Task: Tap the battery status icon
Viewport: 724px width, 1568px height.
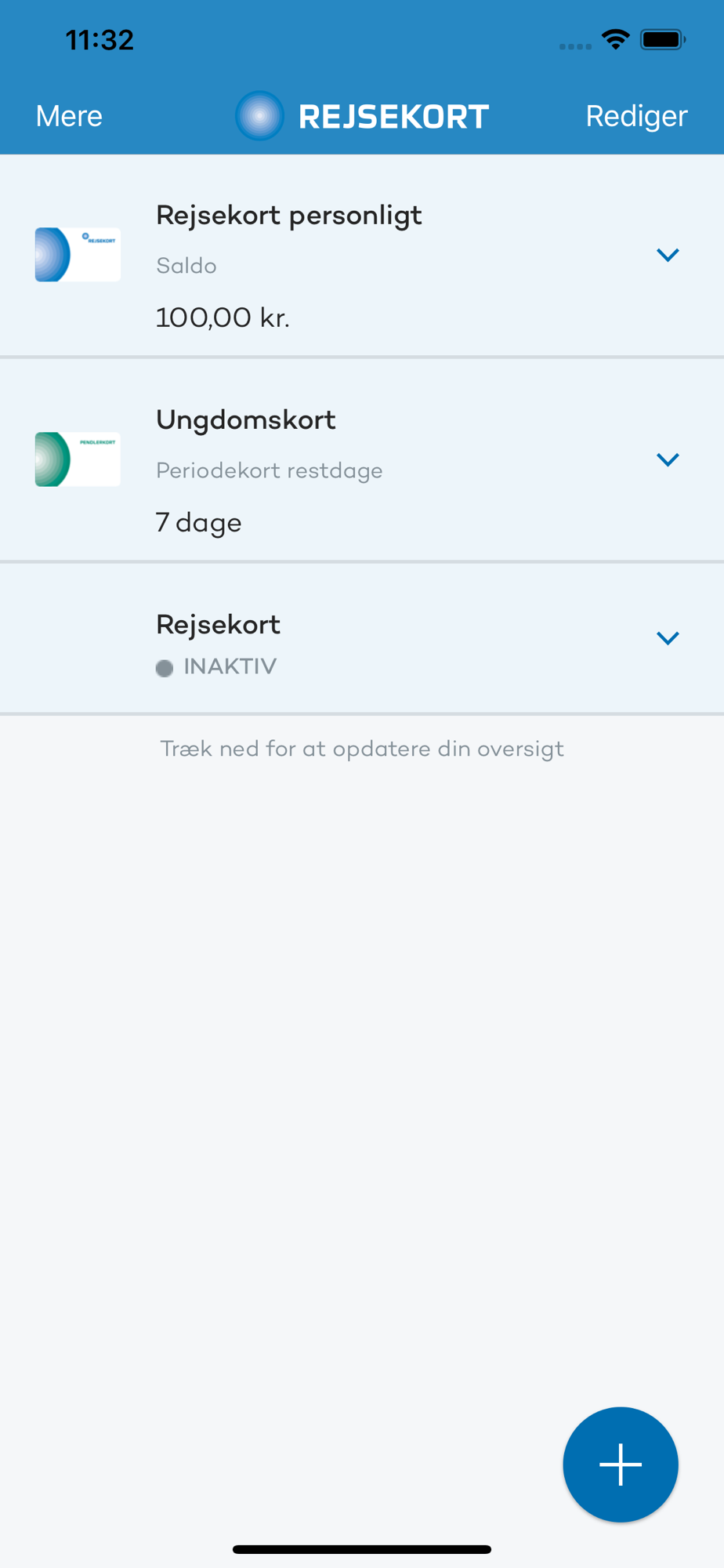Action: coord(663,39)
